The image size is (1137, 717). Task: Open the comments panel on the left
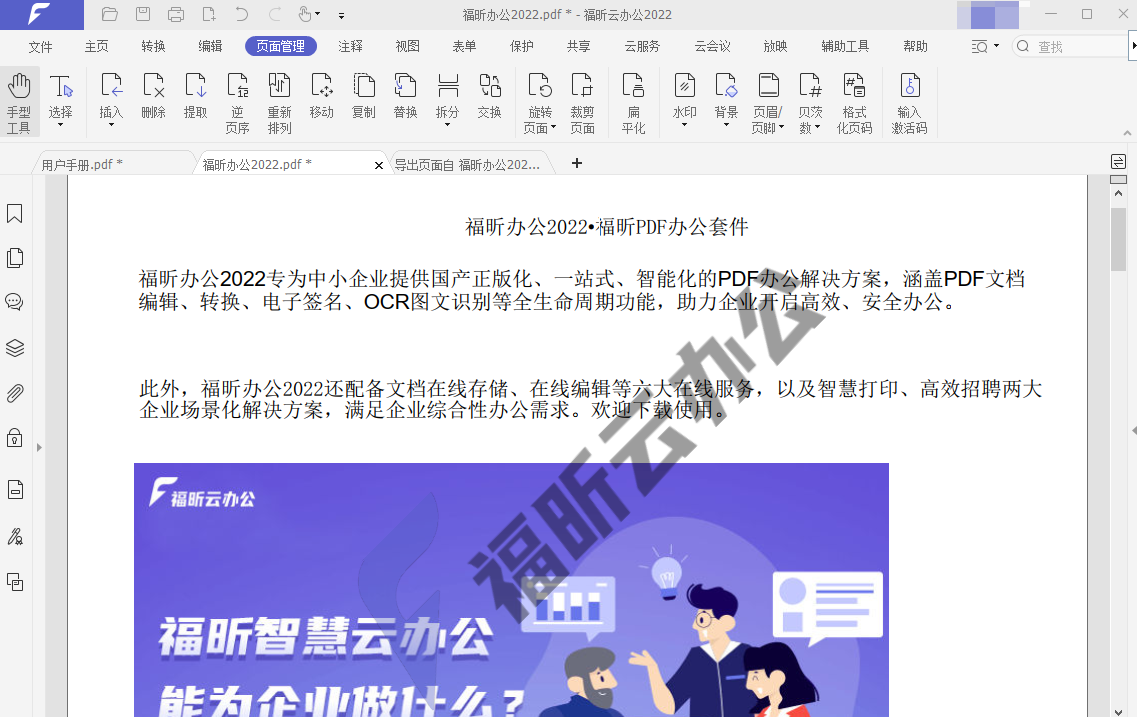coord(14,301)
